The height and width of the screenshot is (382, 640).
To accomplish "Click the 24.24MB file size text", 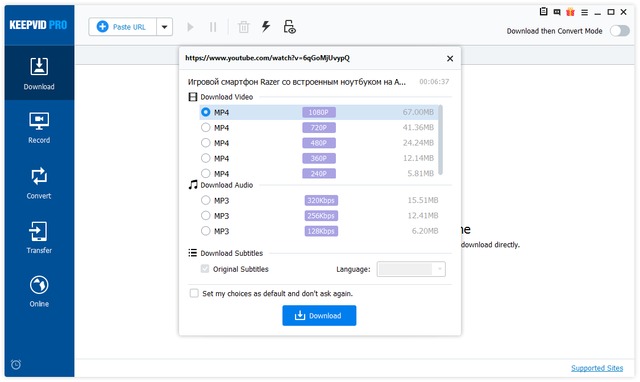I will click(x=418, y=143).
